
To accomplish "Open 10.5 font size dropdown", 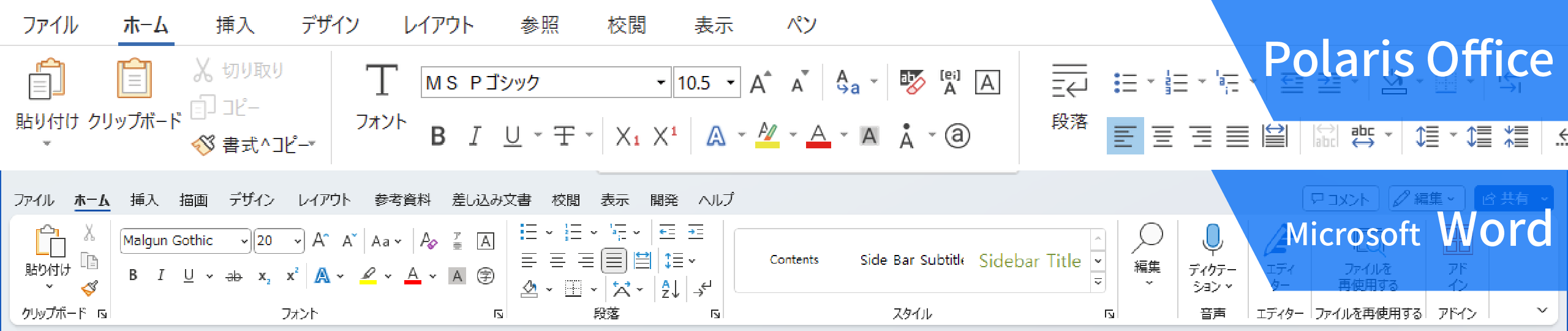I will [x=731, y=82].
